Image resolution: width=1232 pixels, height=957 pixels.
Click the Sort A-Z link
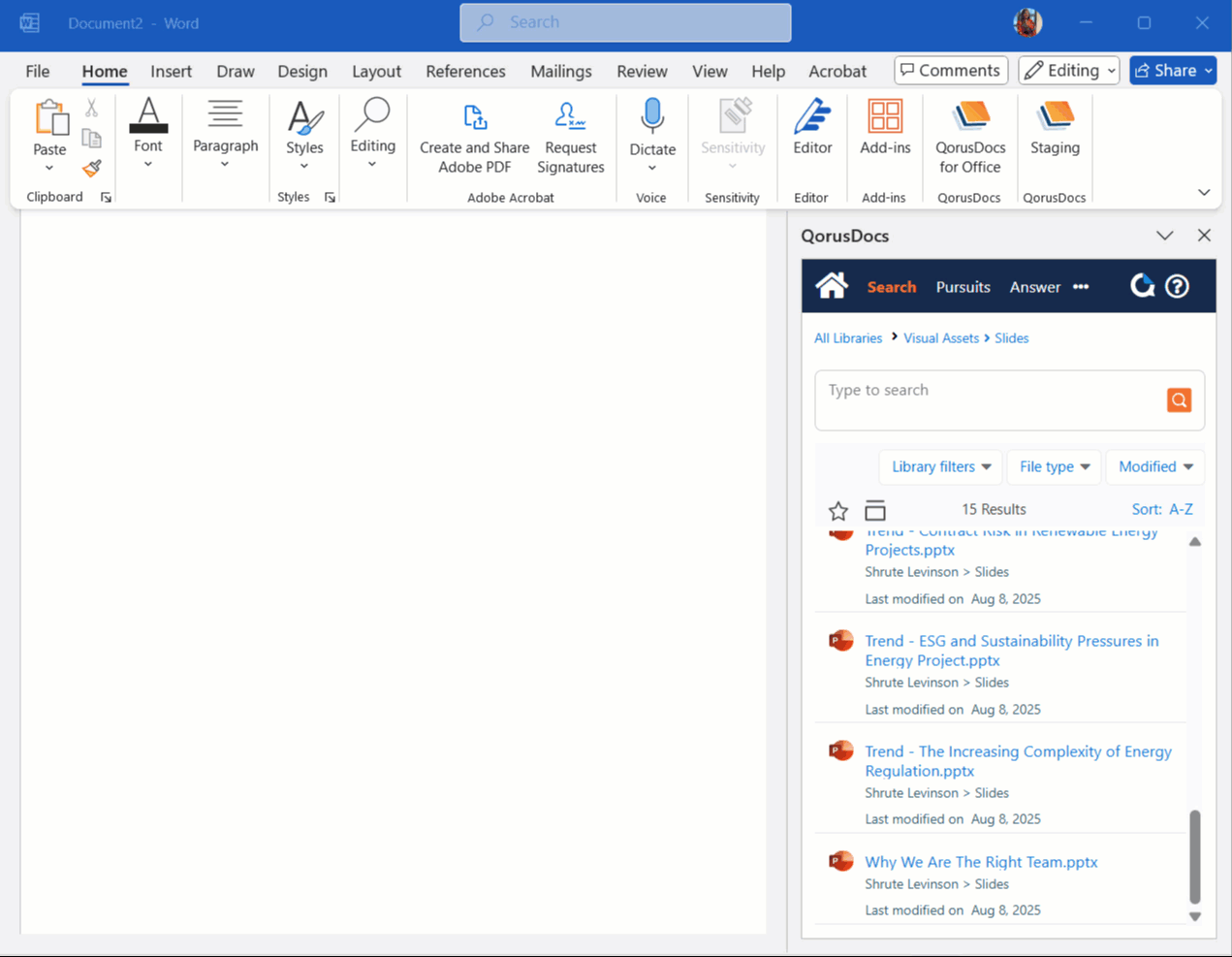click(1162, 509)
